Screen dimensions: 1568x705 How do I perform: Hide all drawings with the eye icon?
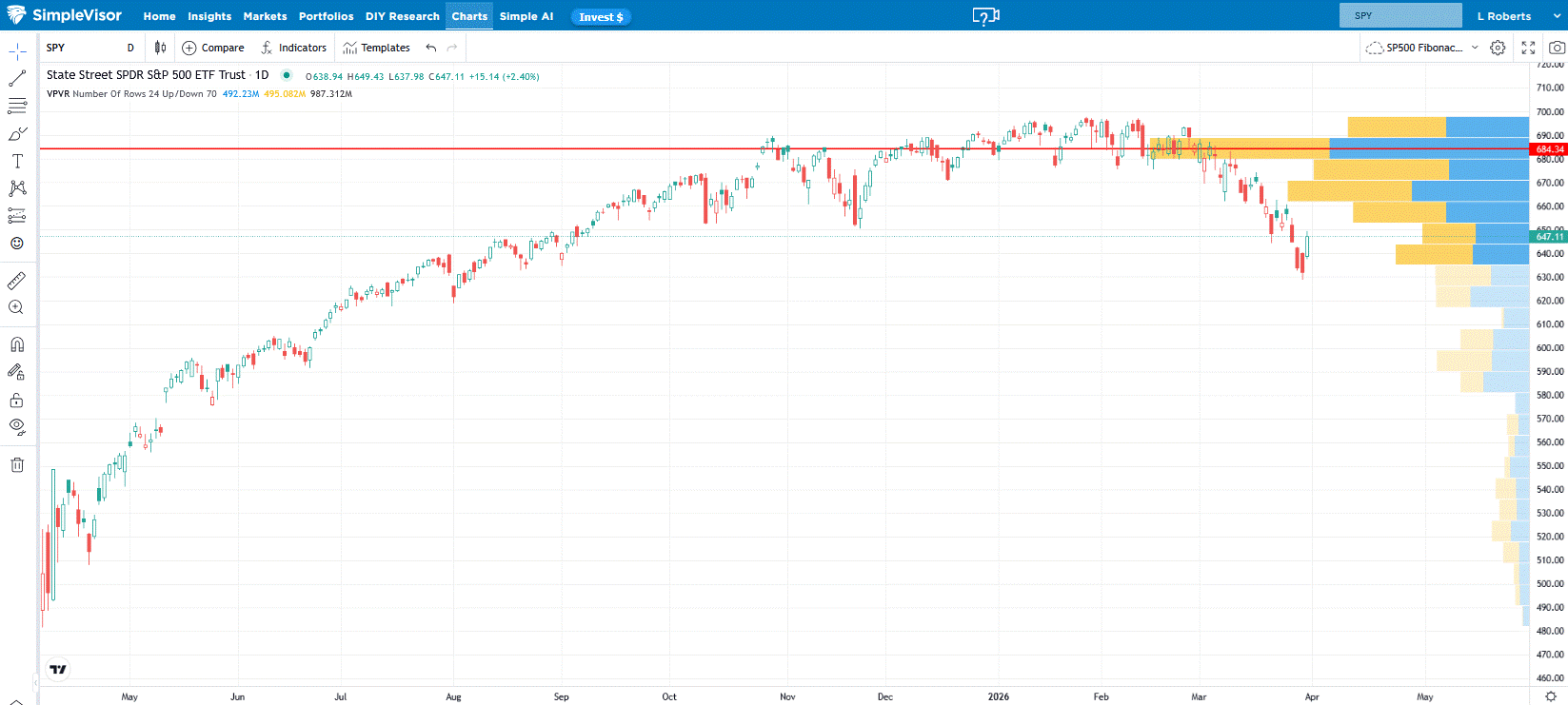17,426
